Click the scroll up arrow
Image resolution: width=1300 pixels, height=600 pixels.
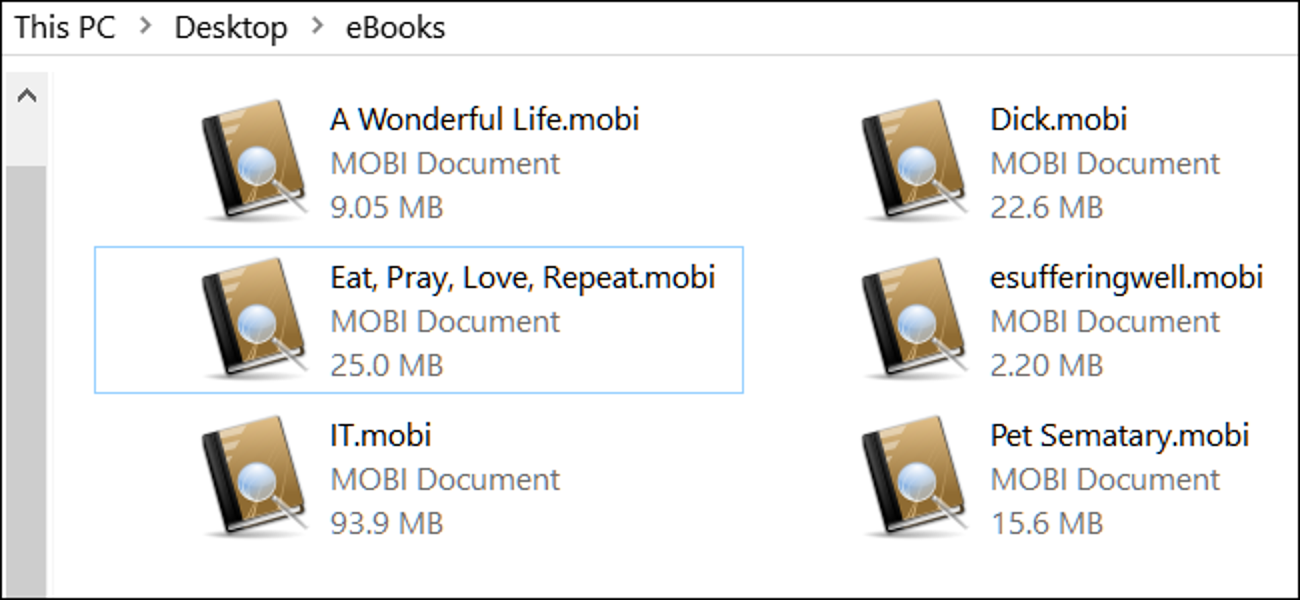[x=26, y=96]
